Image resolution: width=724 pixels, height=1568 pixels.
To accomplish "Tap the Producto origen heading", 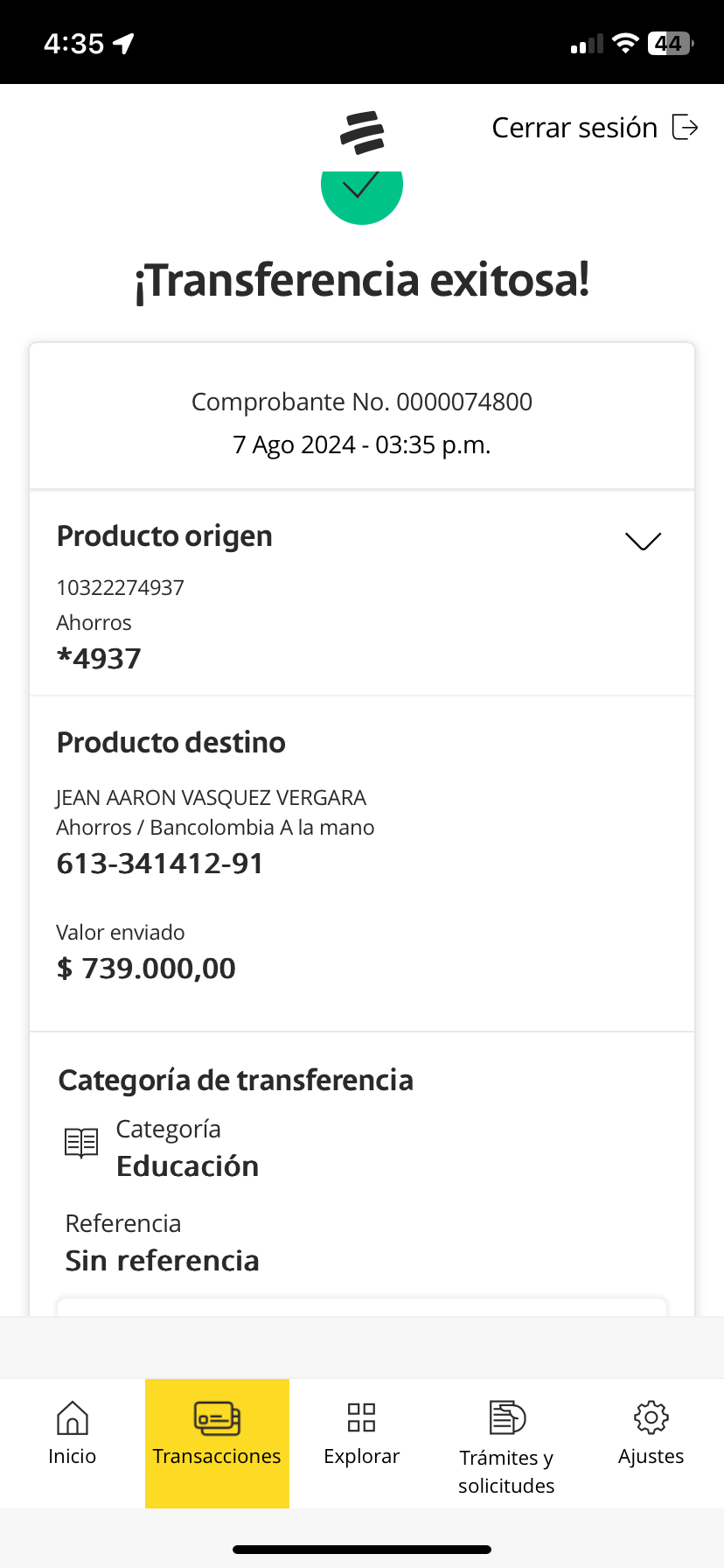I will coord(164,536).
